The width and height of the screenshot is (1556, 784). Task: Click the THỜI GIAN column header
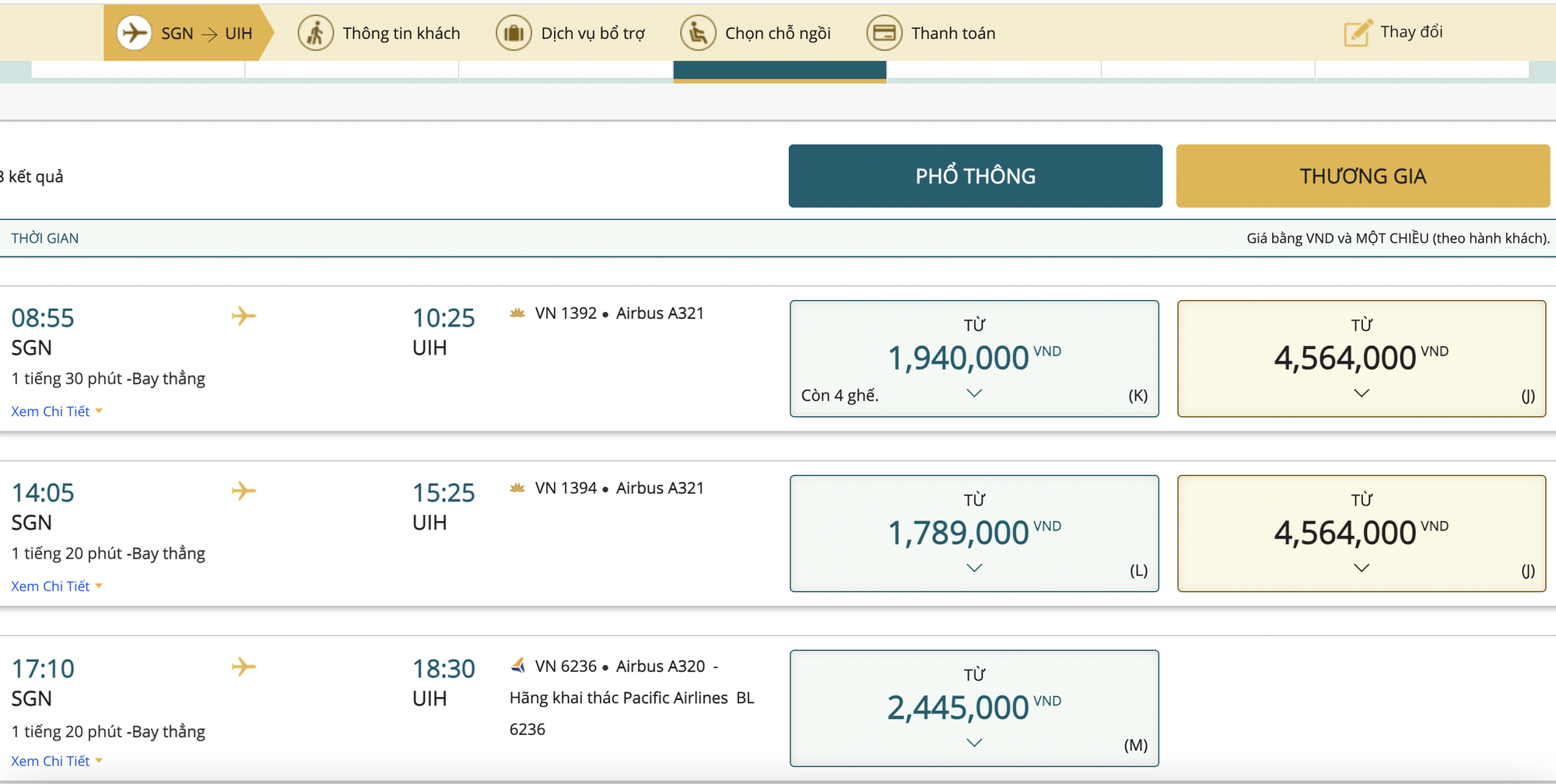pos(45,238)
